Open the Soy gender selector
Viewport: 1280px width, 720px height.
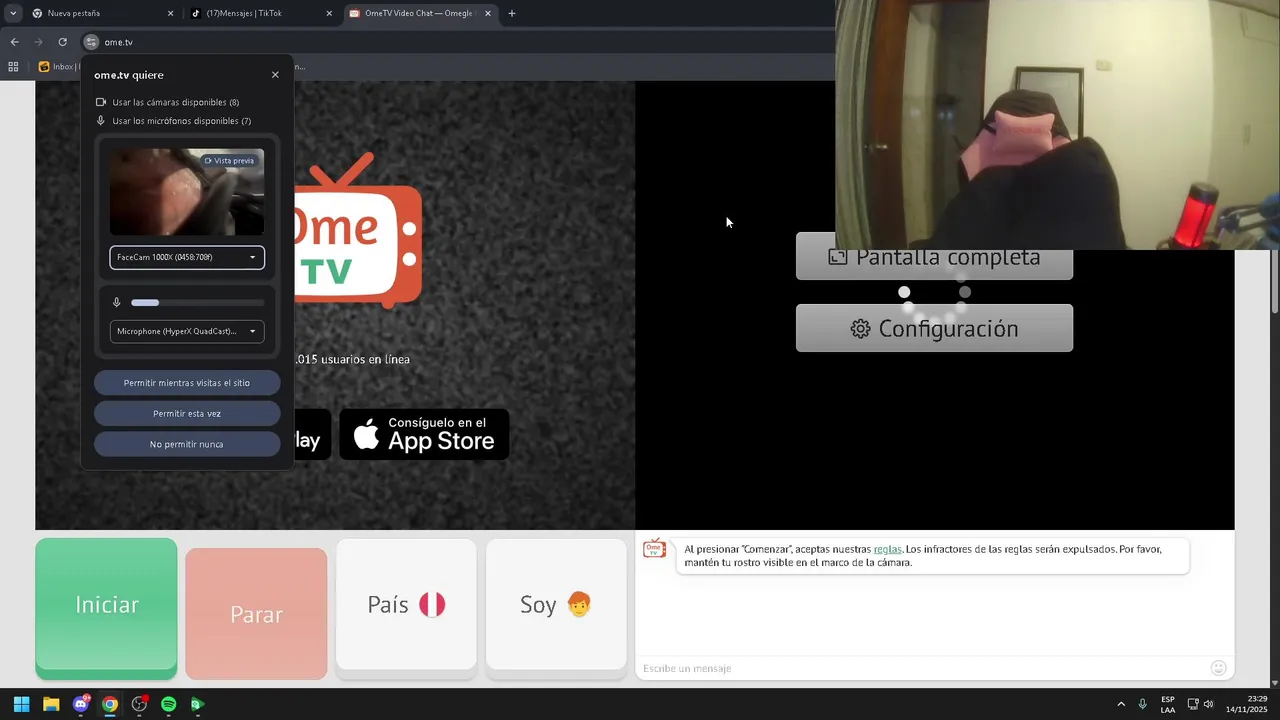(556, 605)
